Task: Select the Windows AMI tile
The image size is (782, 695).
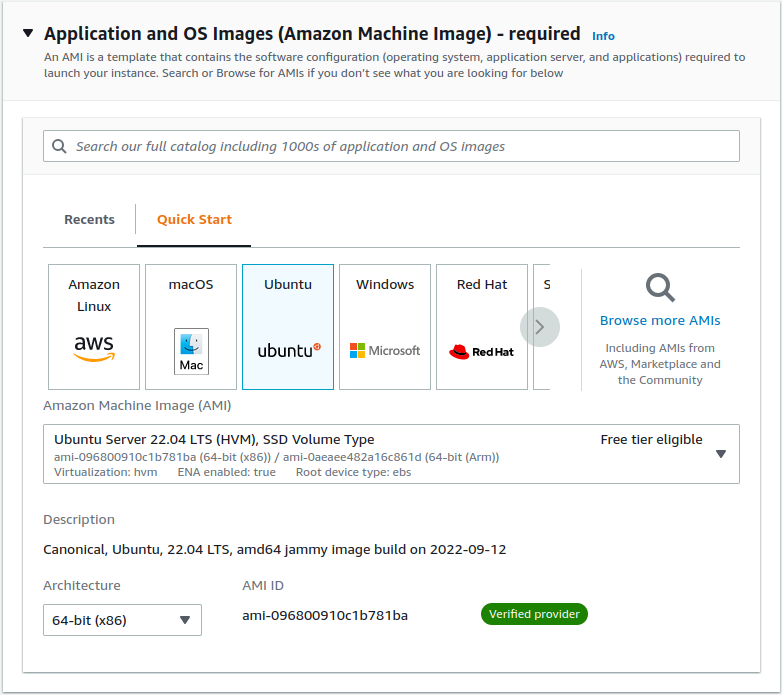Action: point(385,327)
